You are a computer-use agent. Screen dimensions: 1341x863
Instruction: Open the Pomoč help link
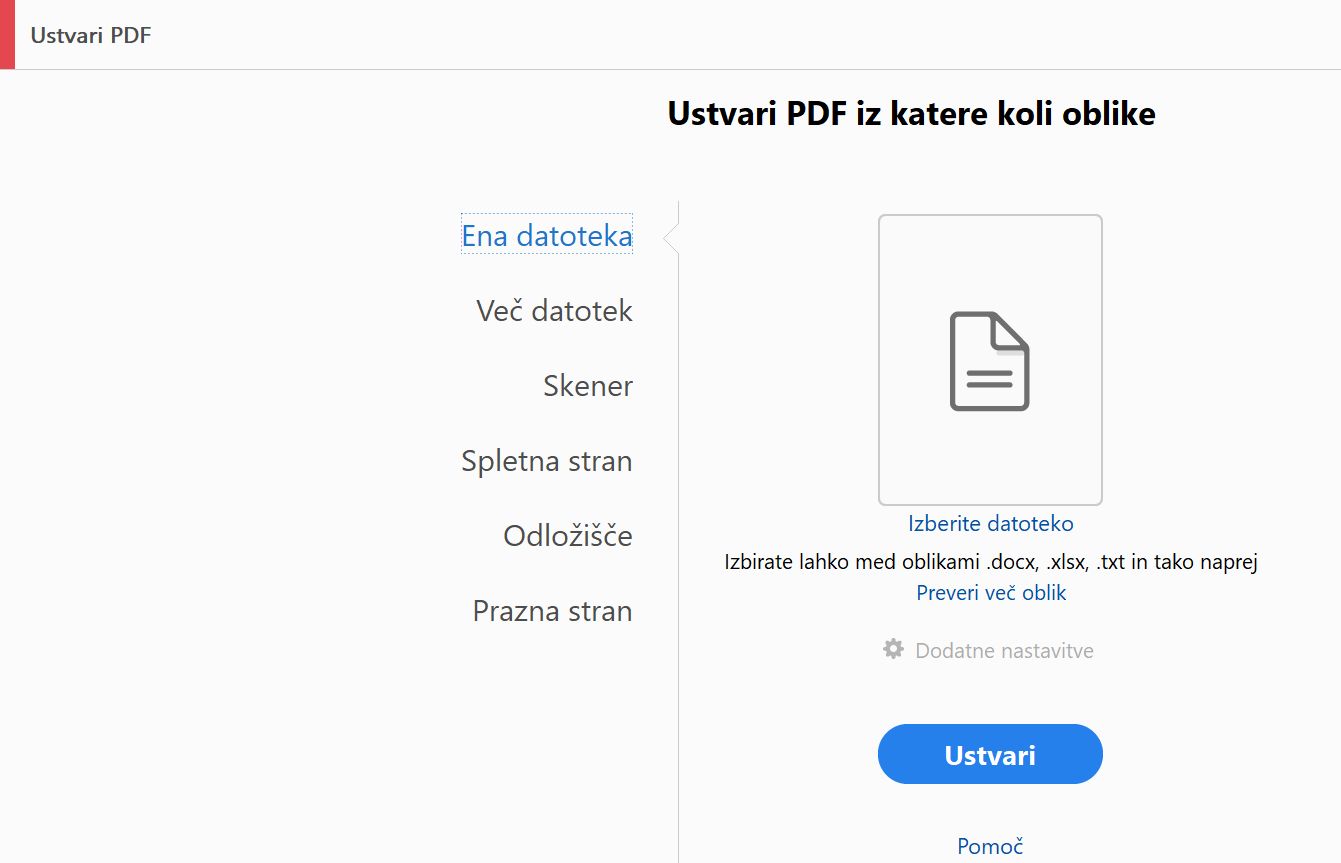click(x=989, y=846)
